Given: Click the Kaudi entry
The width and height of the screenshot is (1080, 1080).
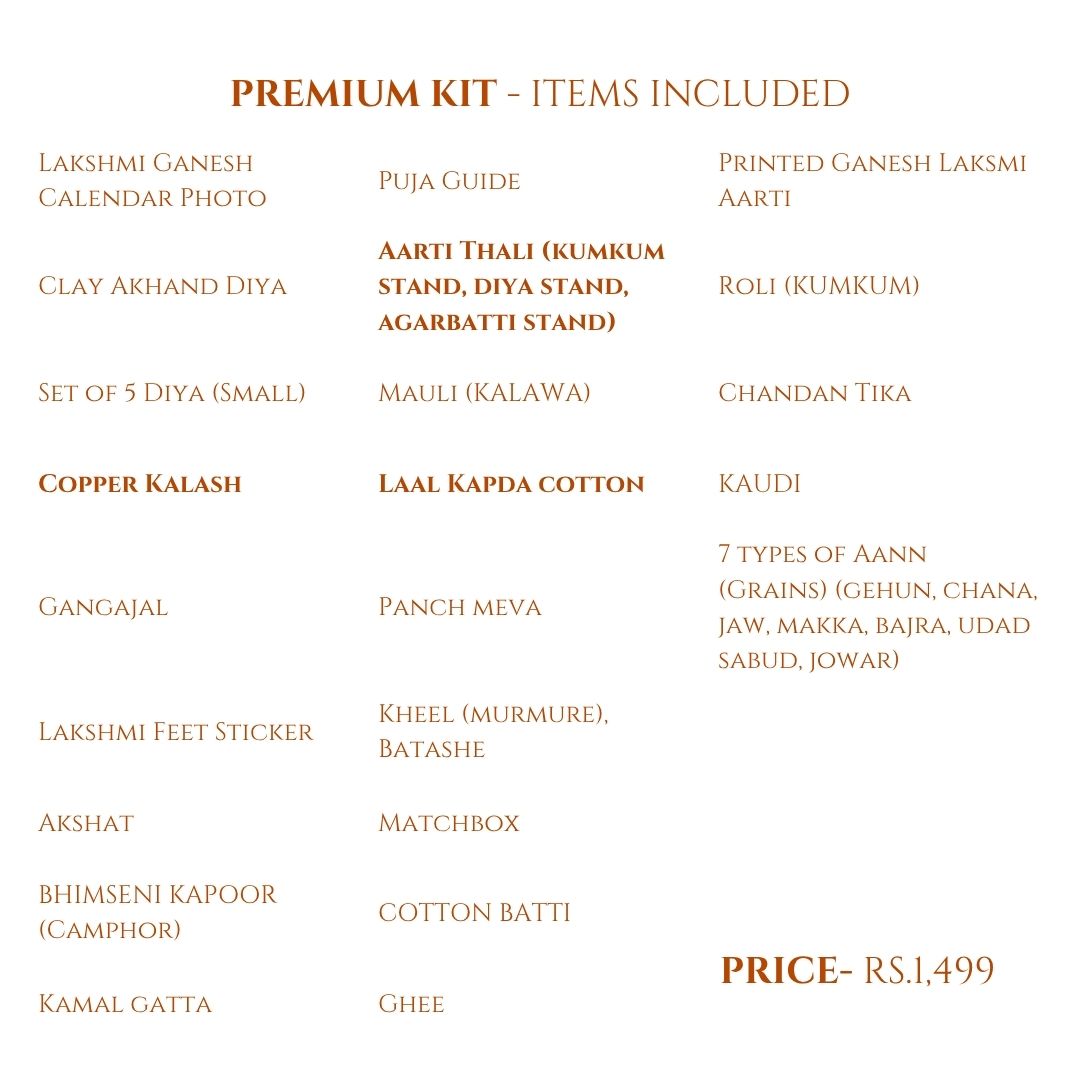Looking at the screenshot, I should click(x=759, y=484).
